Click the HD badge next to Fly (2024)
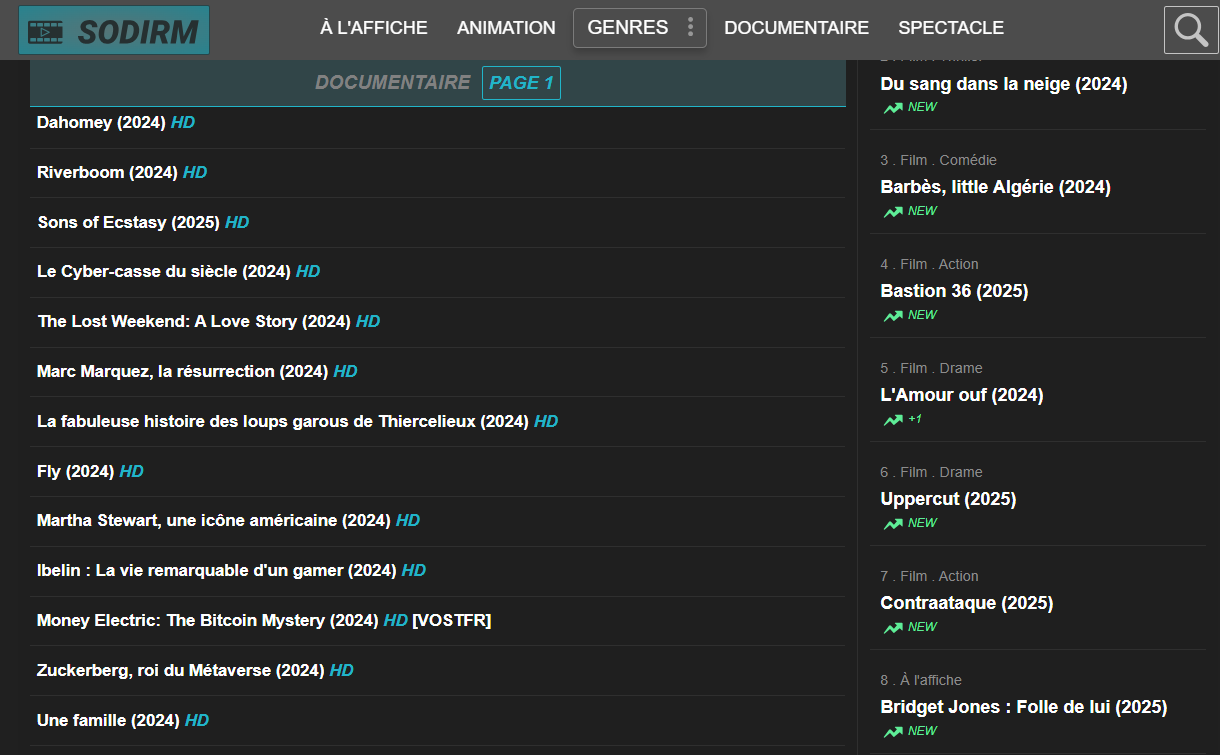 point(130,470)
